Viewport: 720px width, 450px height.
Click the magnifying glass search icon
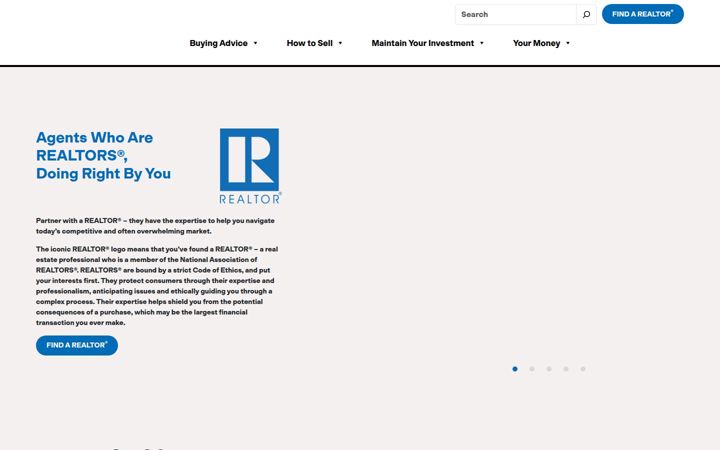click(x=586, y=15)
